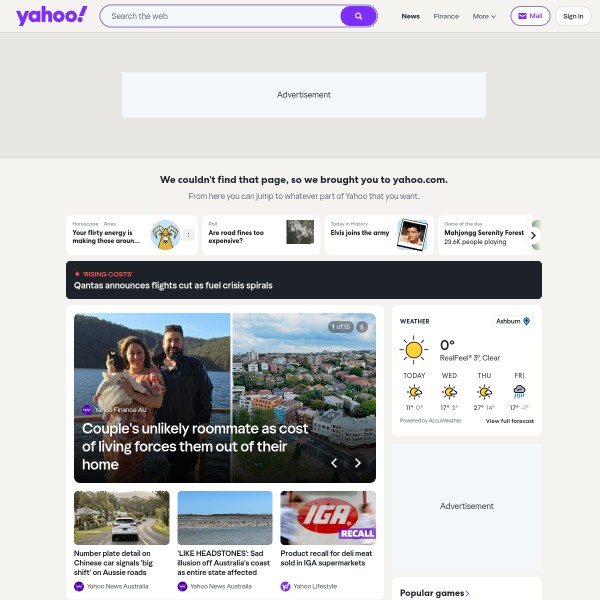The width and height of the screenshot is (600, 600).
Task: Open Qantas flights cut breaking headline
Action: [x=173, y=285]
